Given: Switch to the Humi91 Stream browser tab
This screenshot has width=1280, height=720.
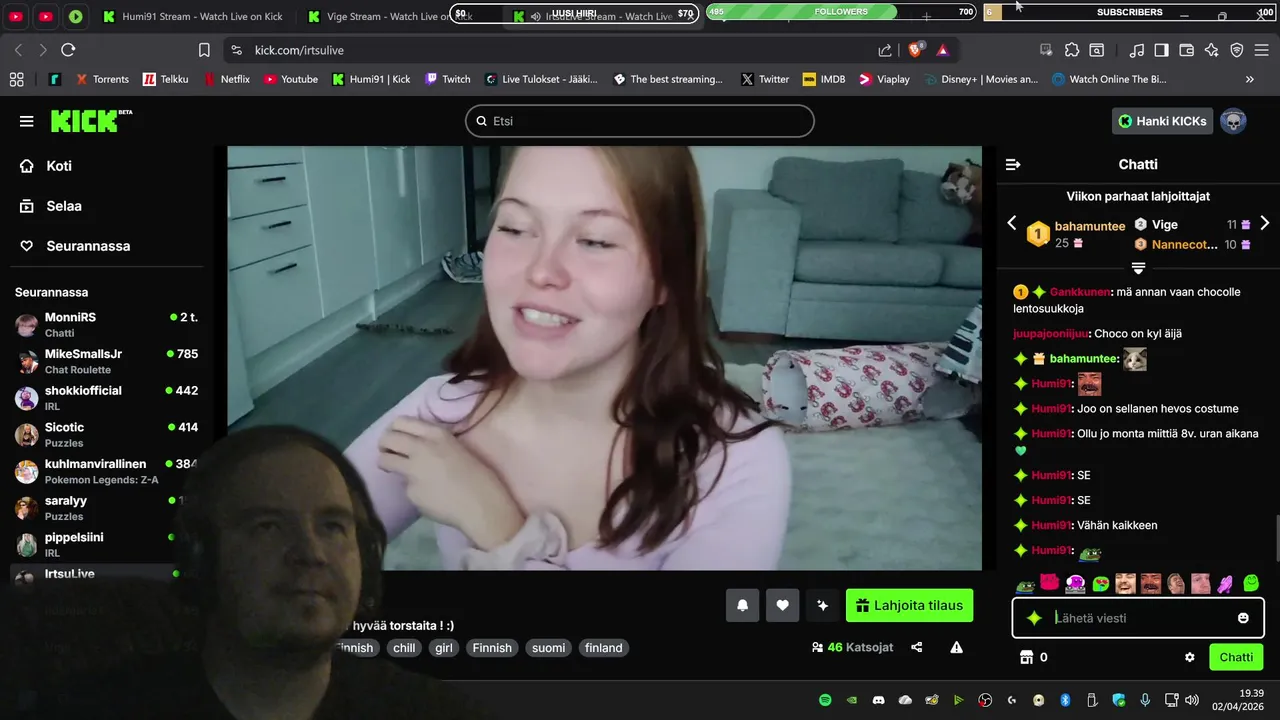Looking at the screenshot, I should 193,17.
